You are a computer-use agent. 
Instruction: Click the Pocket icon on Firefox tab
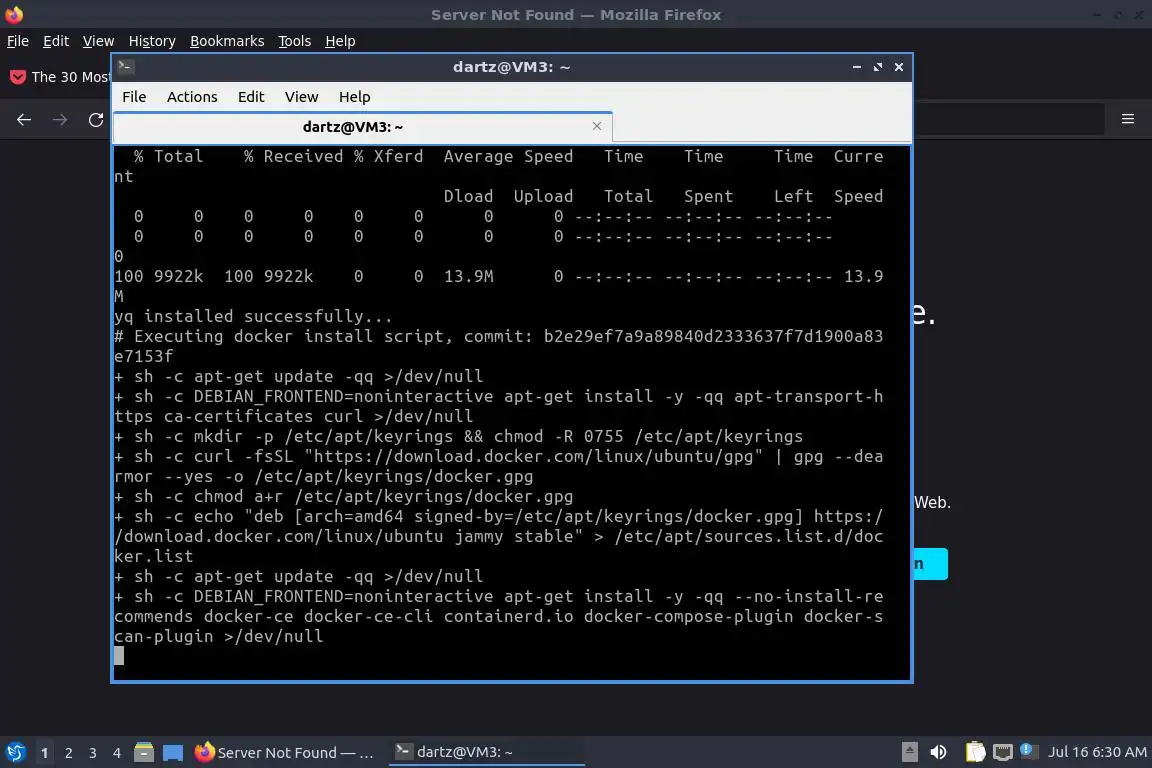(18, 77)
